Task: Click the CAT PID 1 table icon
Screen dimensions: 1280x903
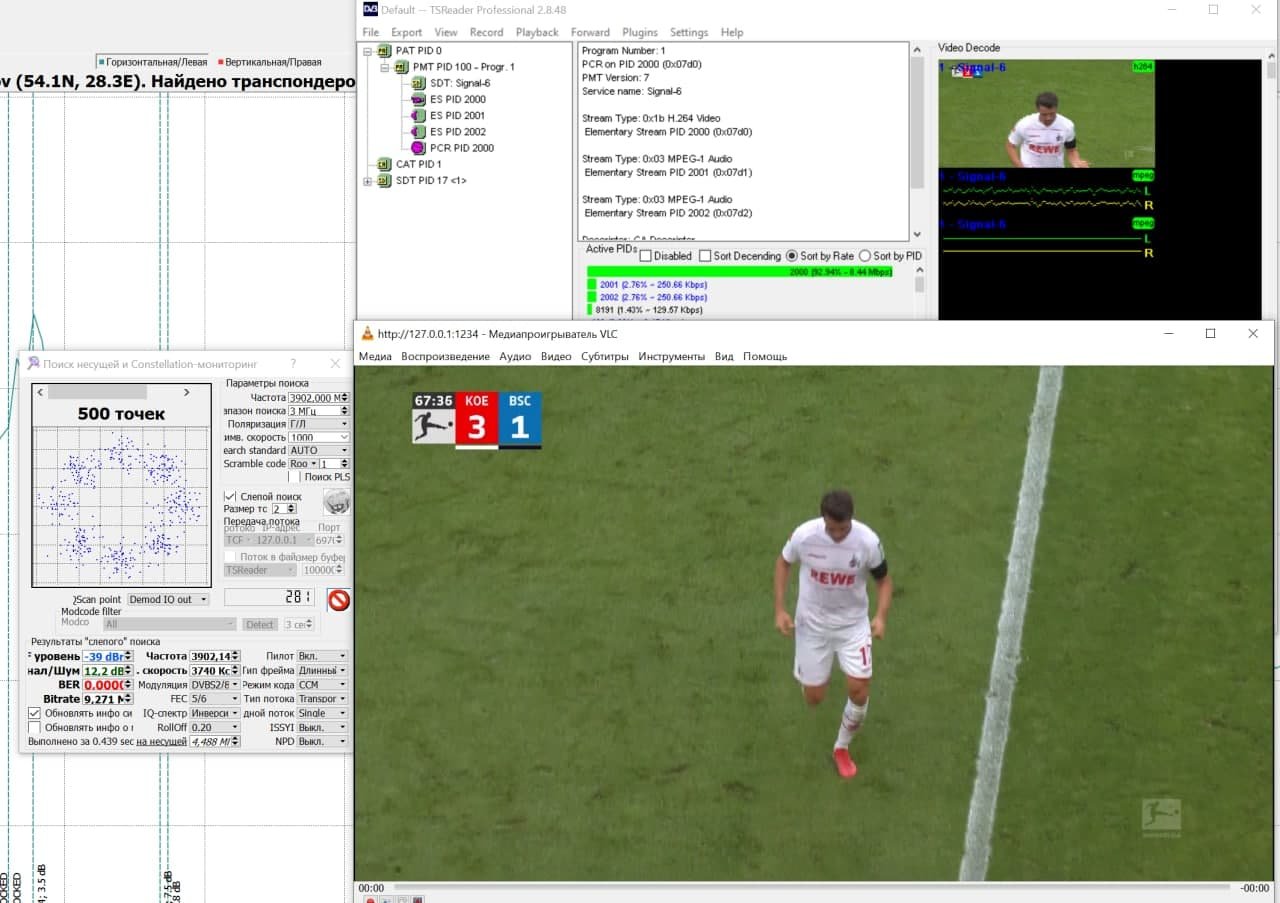Action: point(384,164)
